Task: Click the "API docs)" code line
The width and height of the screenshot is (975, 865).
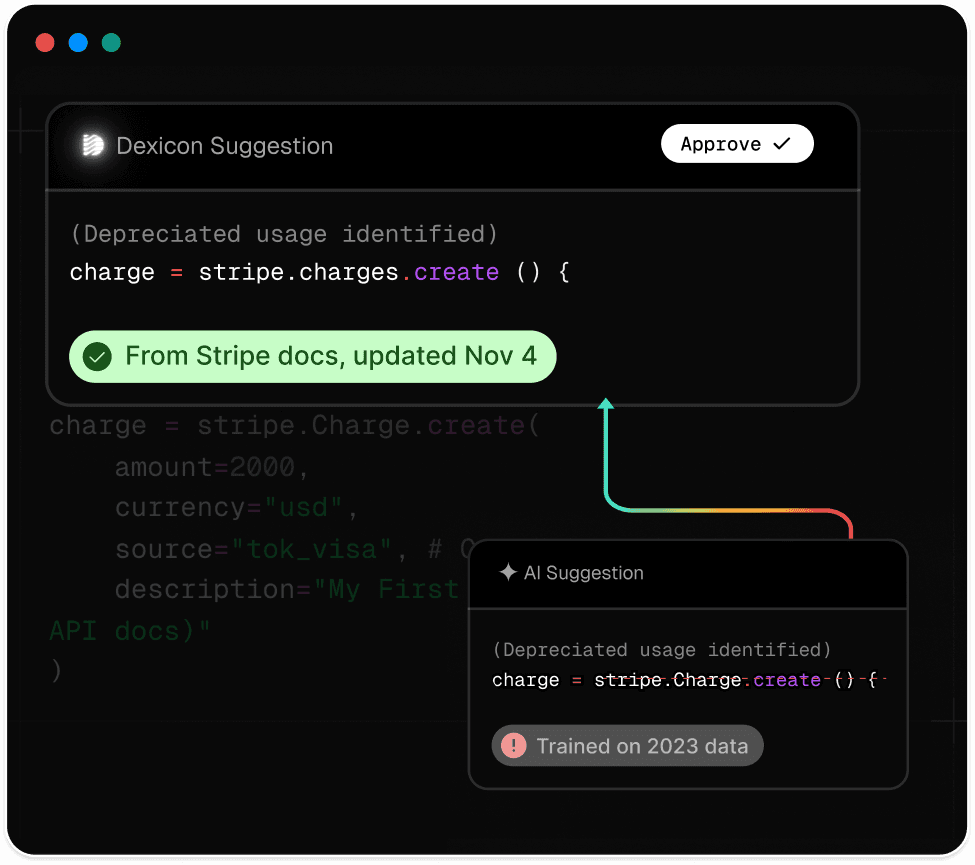Action: click(130, 631)
